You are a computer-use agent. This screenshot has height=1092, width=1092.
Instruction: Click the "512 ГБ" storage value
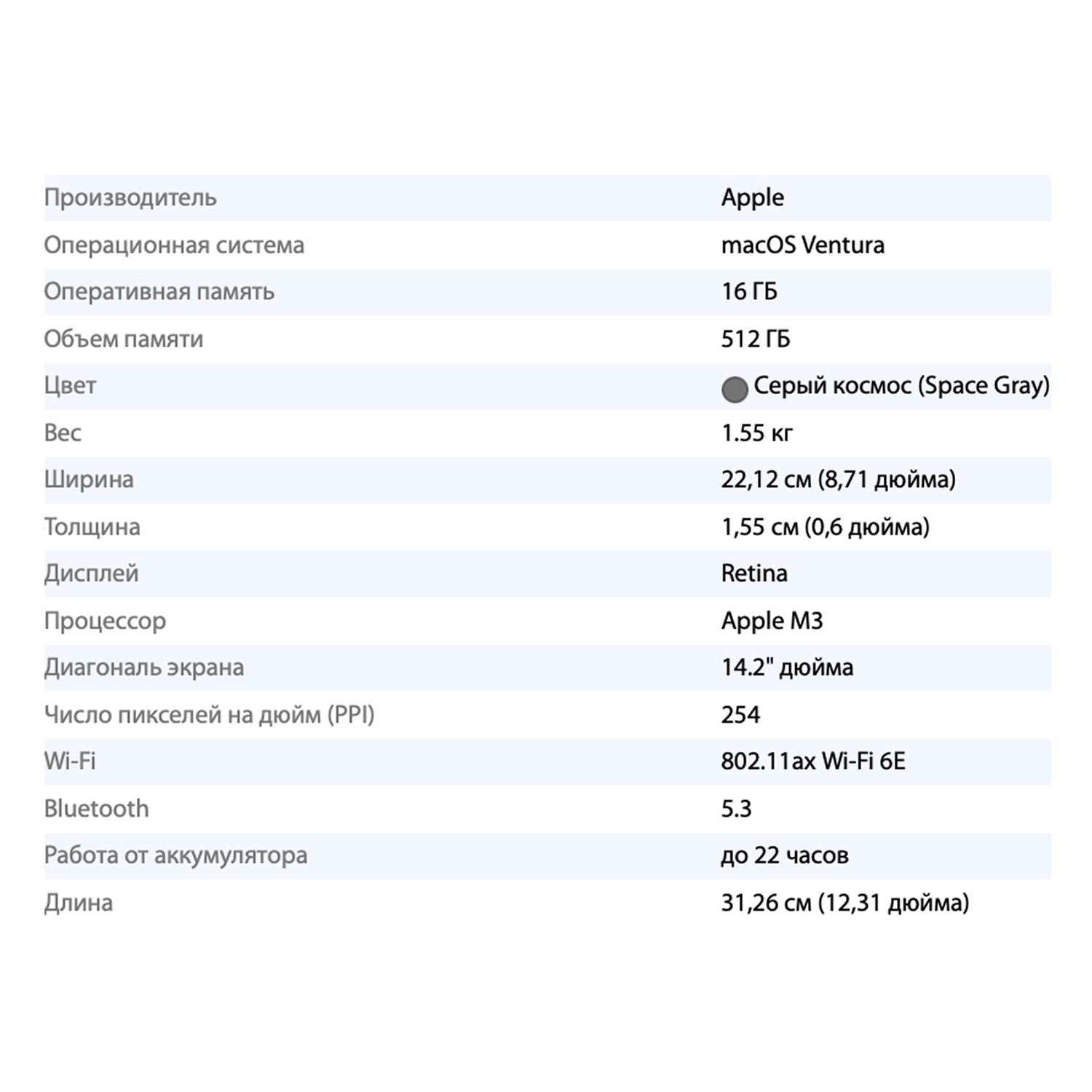point(755,339)
